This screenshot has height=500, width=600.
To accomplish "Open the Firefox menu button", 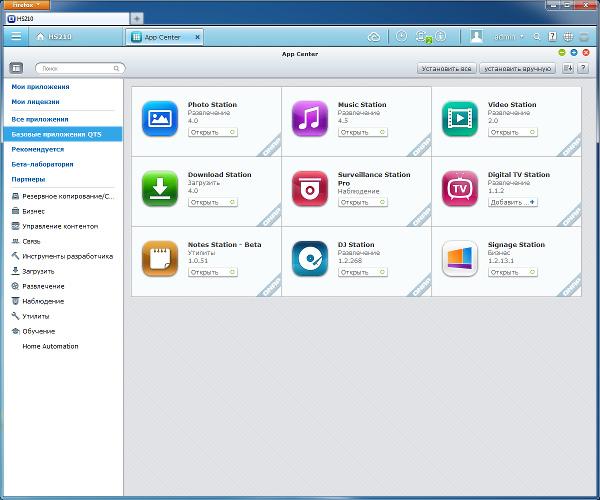I will click(25, 5).
